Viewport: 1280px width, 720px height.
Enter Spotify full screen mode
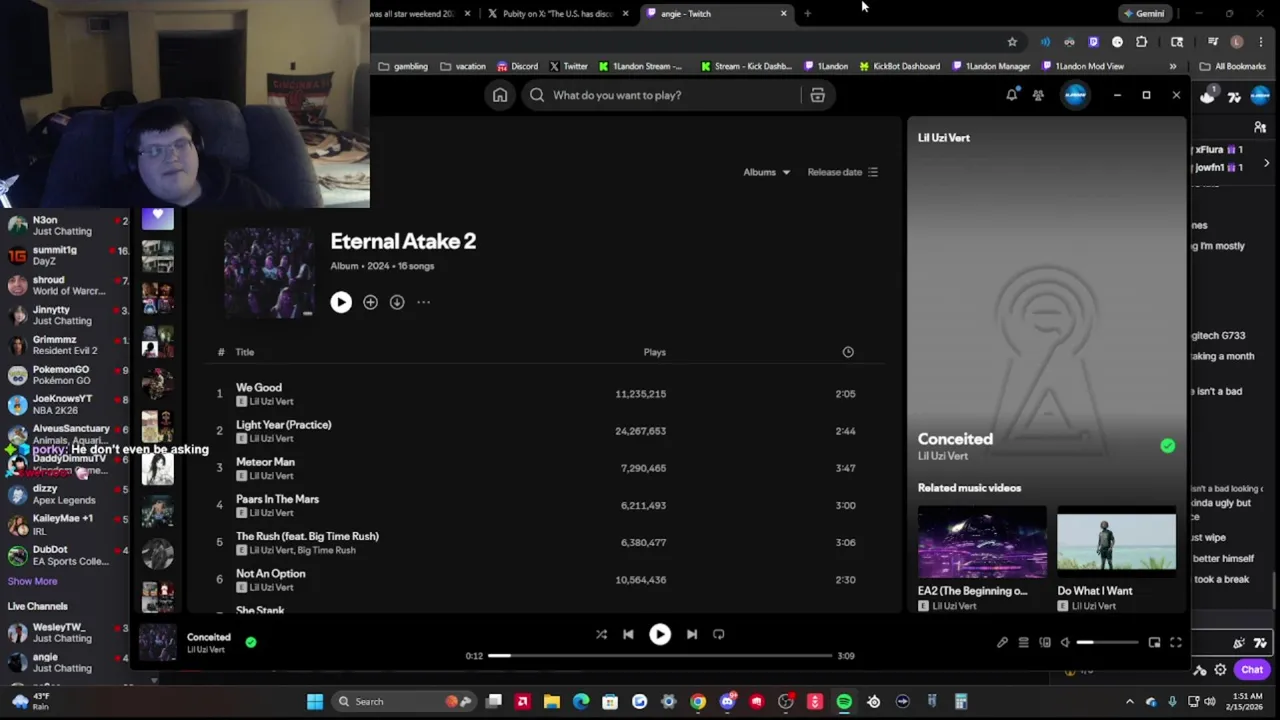(x=1176, y=642)
